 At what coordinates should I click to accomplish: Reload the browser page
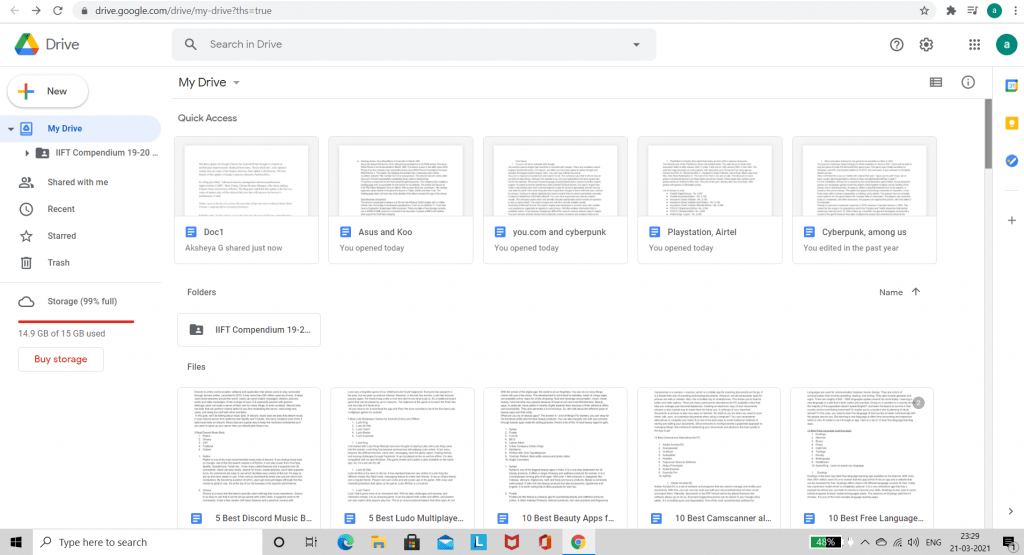57,10
